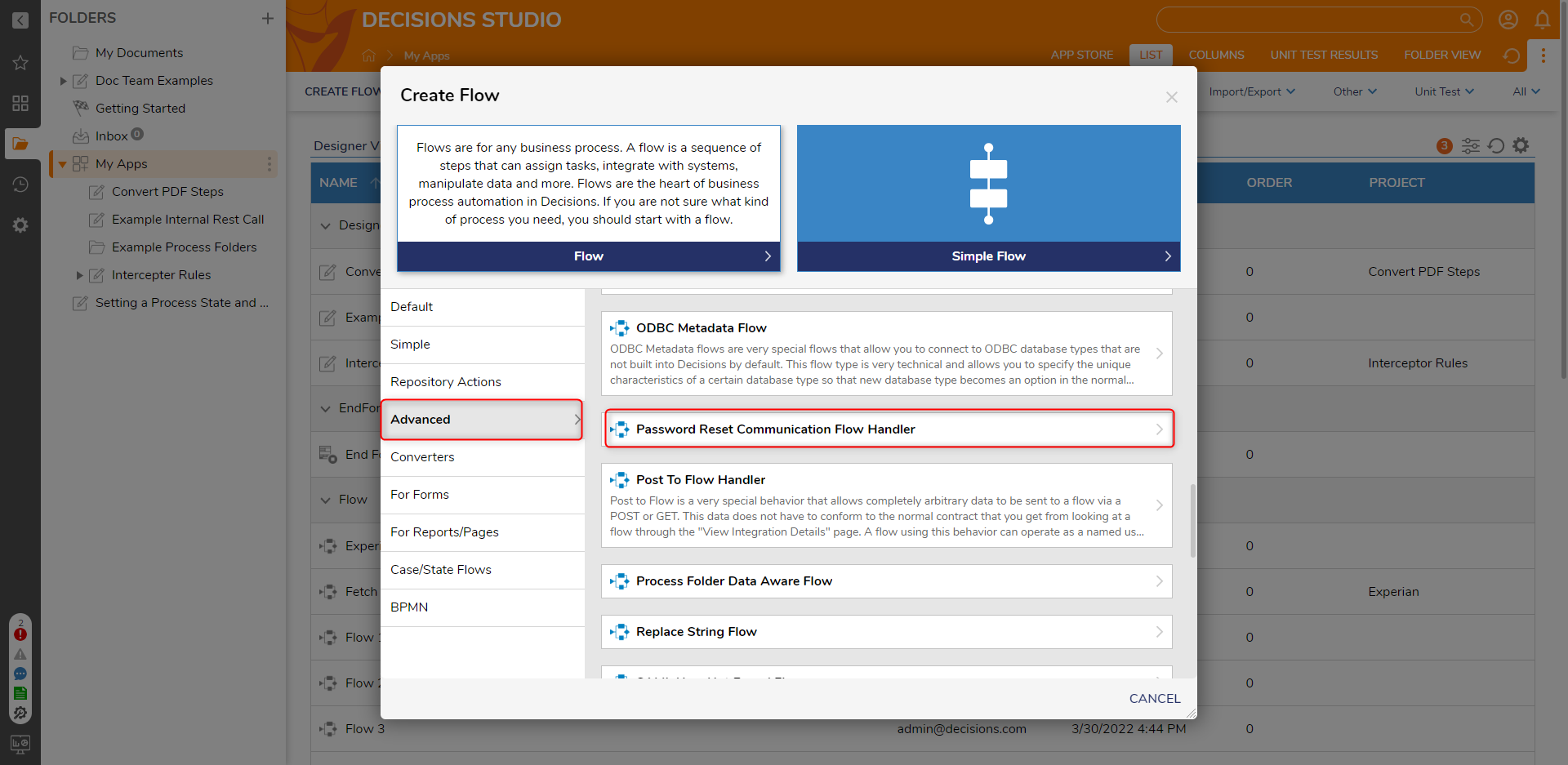Close the Create Flow dialog
1568x765 pixels.
[1172, 97]
